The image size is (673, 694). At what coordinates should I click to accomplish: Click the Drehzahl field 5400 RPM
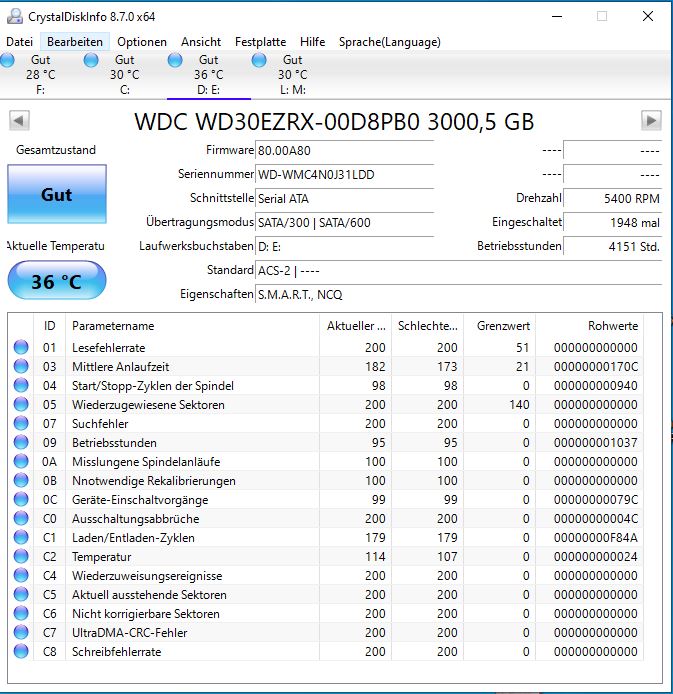click(x=613, y=198)
